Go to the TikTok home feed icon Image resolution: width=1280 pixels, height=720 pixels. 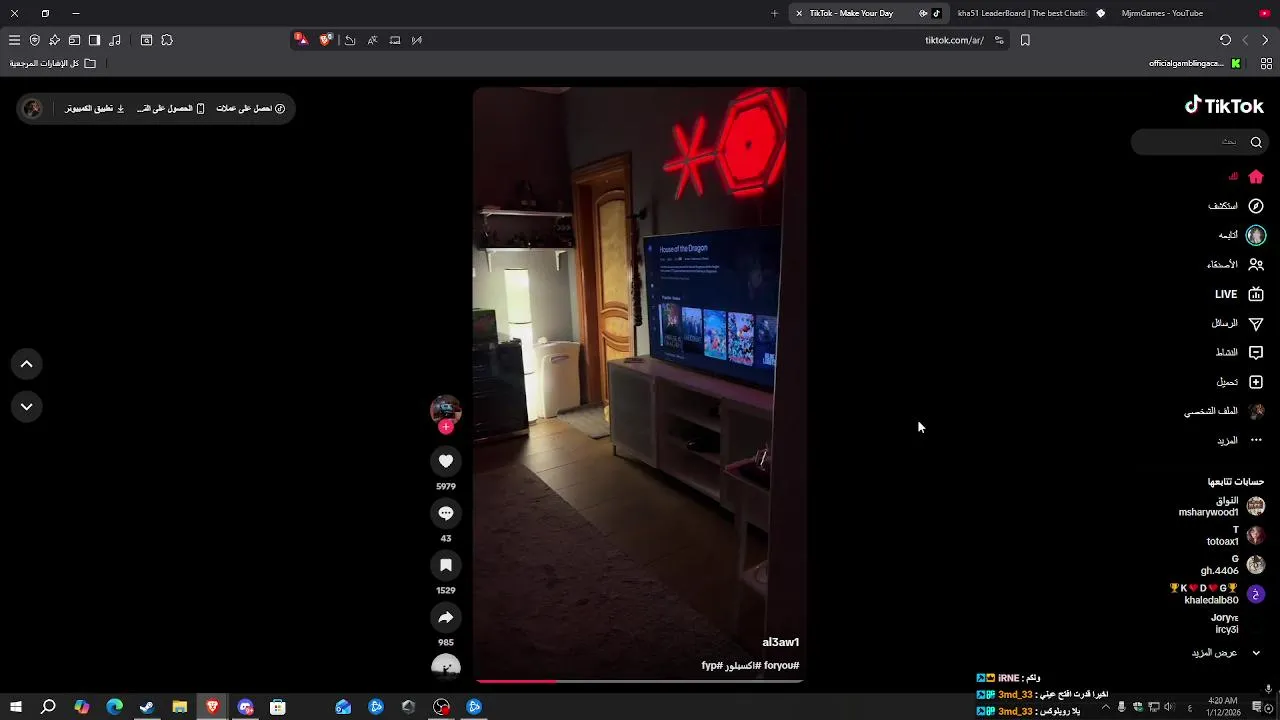[1256, 177]
